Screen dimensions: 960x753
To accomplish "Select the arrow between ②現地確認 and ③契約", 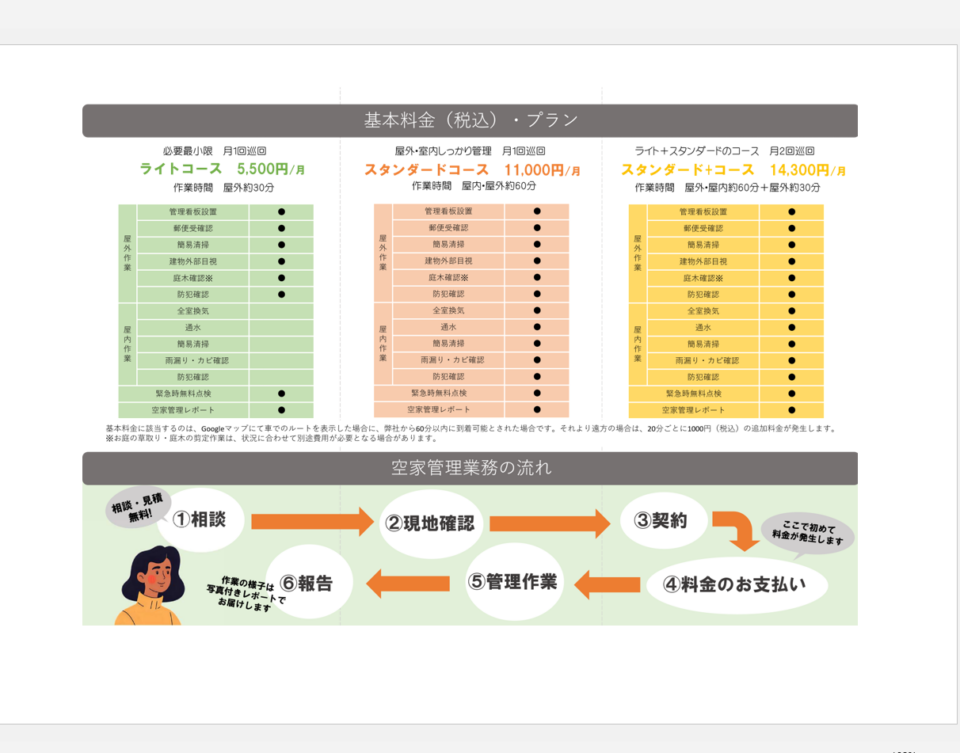I will click(549, 522).
